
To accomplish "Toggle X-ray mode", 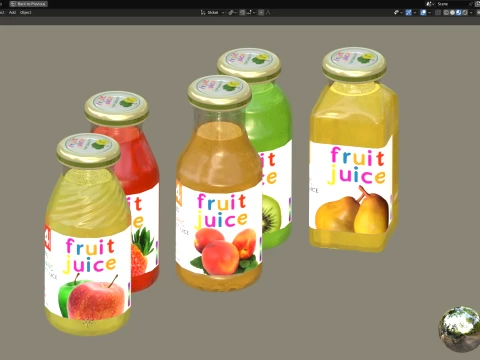I will pos(438,13).
